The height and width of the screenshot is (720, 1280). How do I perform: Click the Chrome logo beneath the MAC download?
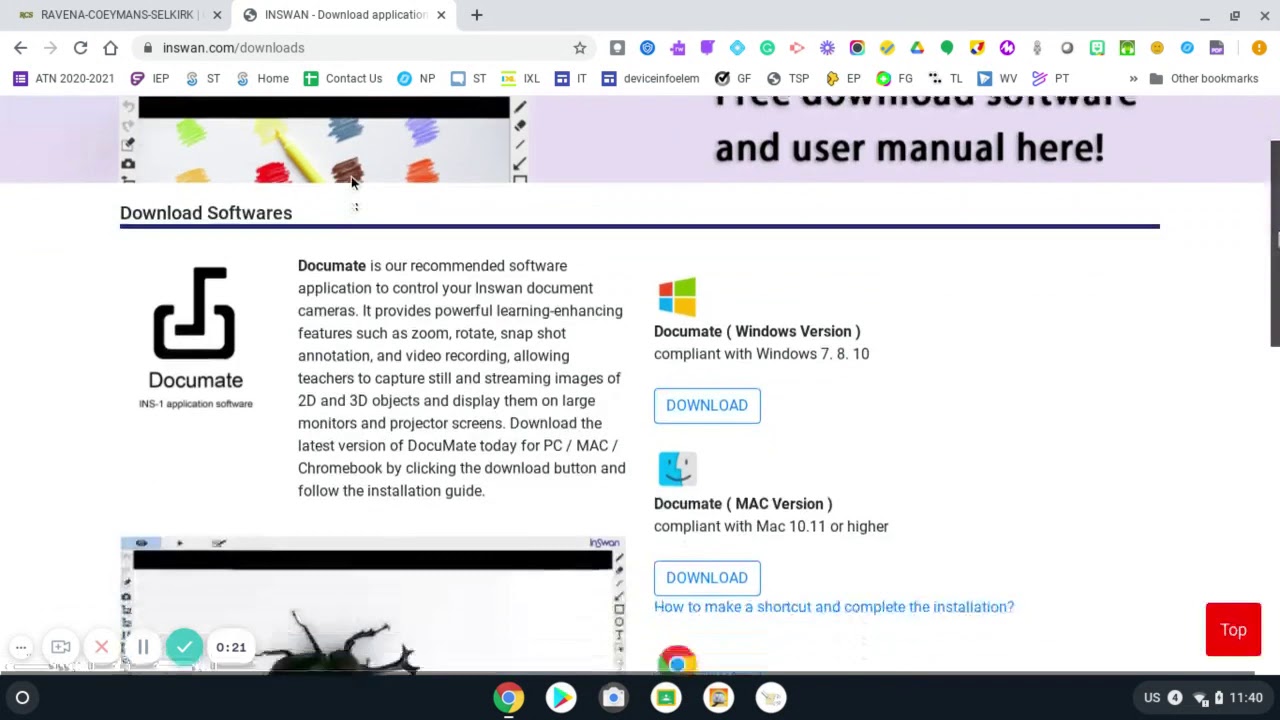tap(677, 661)
